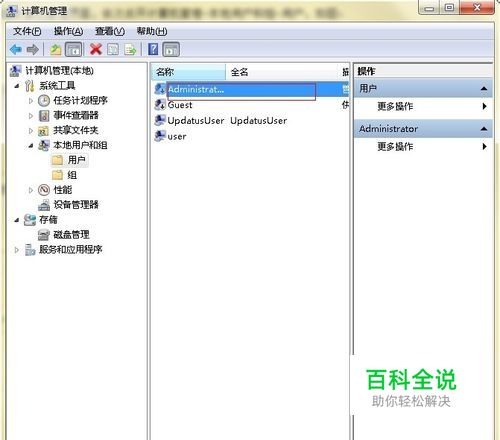The height and width of the screenshot is (440, 500).
Task: Click the 计算机管理 title bar icon
Action: [11, 11]
